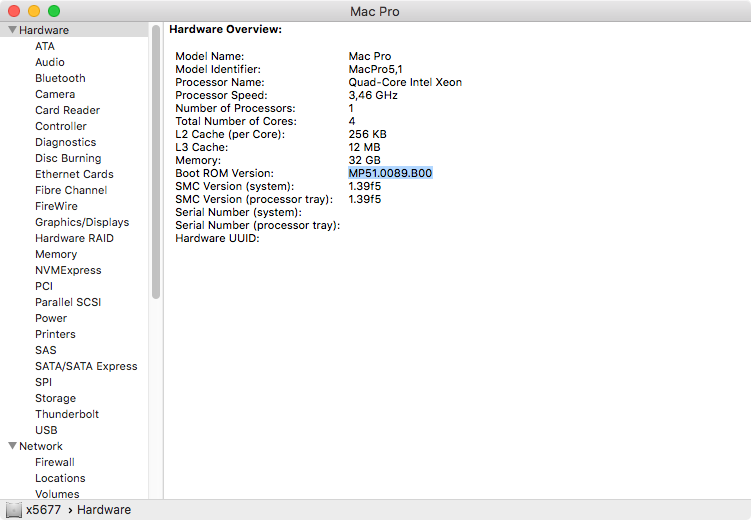The height and width of the screenshot is (520, 751).
Task: Click the Model Name value Mac Pro
Action: pyautogui.click(x=370, y=57)
